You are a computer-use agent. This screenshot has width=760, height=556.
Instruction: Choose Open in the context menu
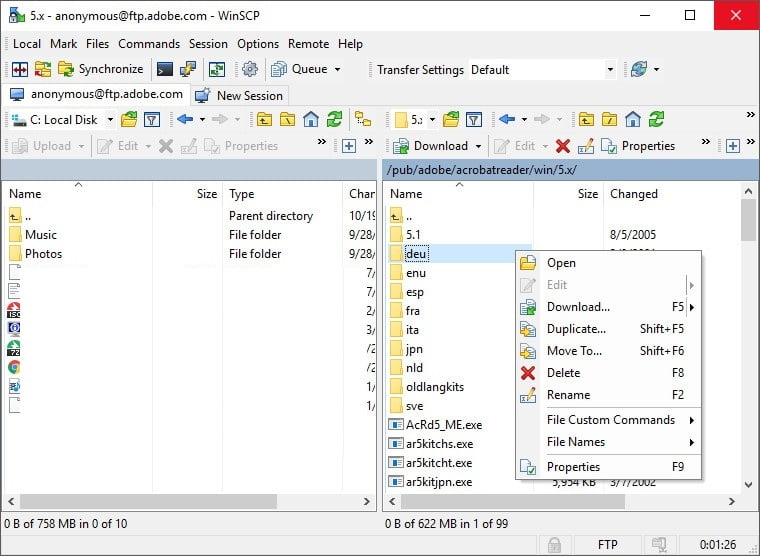click(608, 263)
